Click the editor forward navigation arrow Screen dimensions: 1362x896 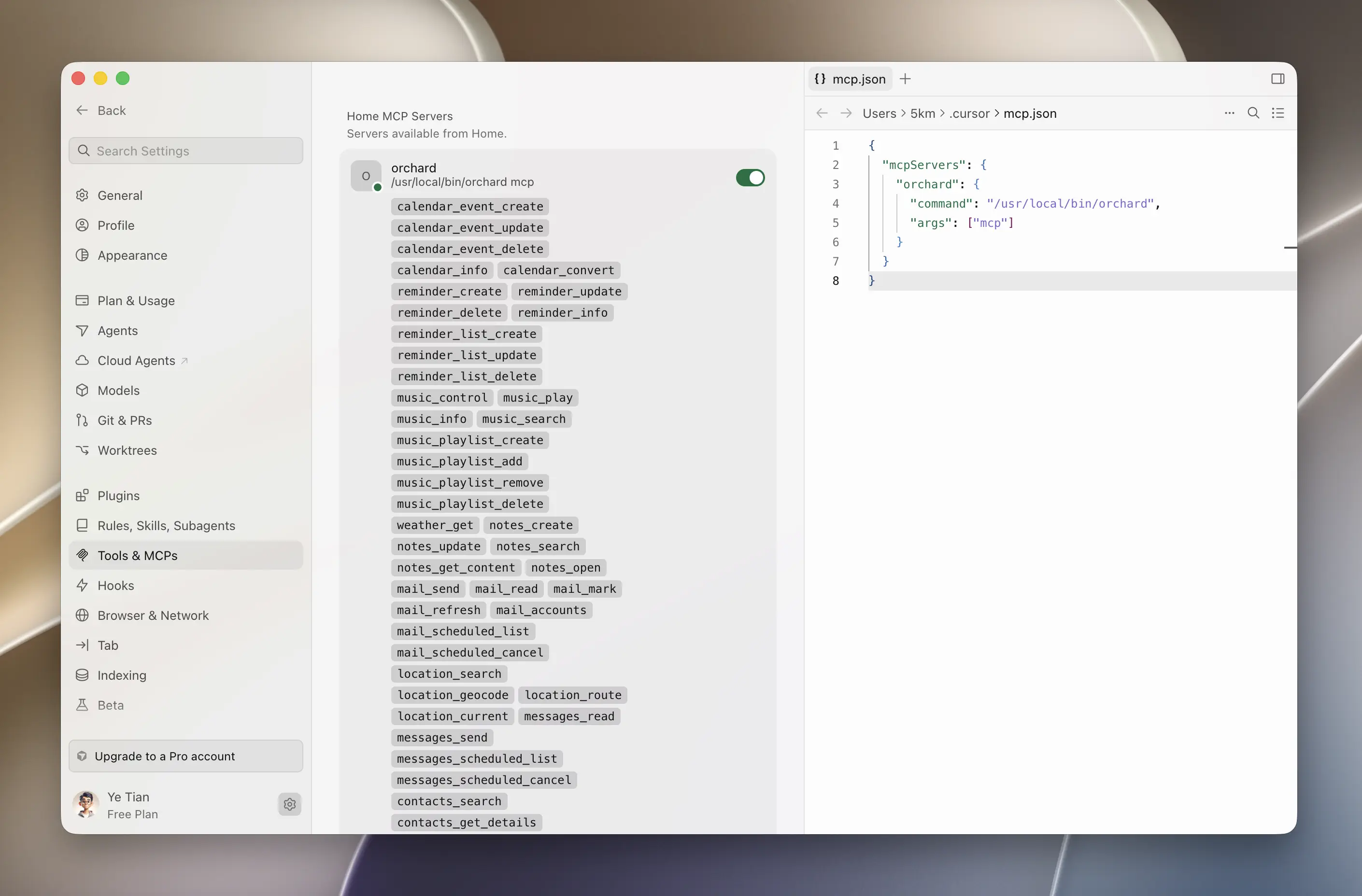846,112
